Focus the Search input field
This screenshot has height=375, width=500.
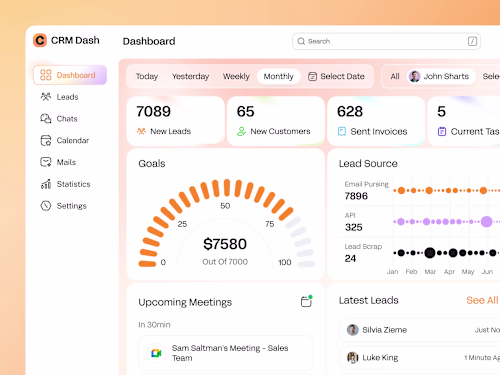[x=386, y=41]
